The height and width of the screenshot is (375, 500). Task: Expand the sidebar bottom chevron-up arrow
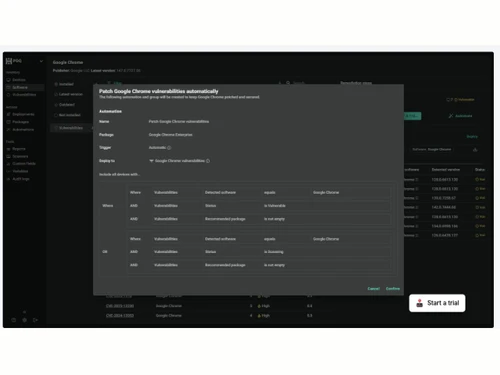coord(24,312)
